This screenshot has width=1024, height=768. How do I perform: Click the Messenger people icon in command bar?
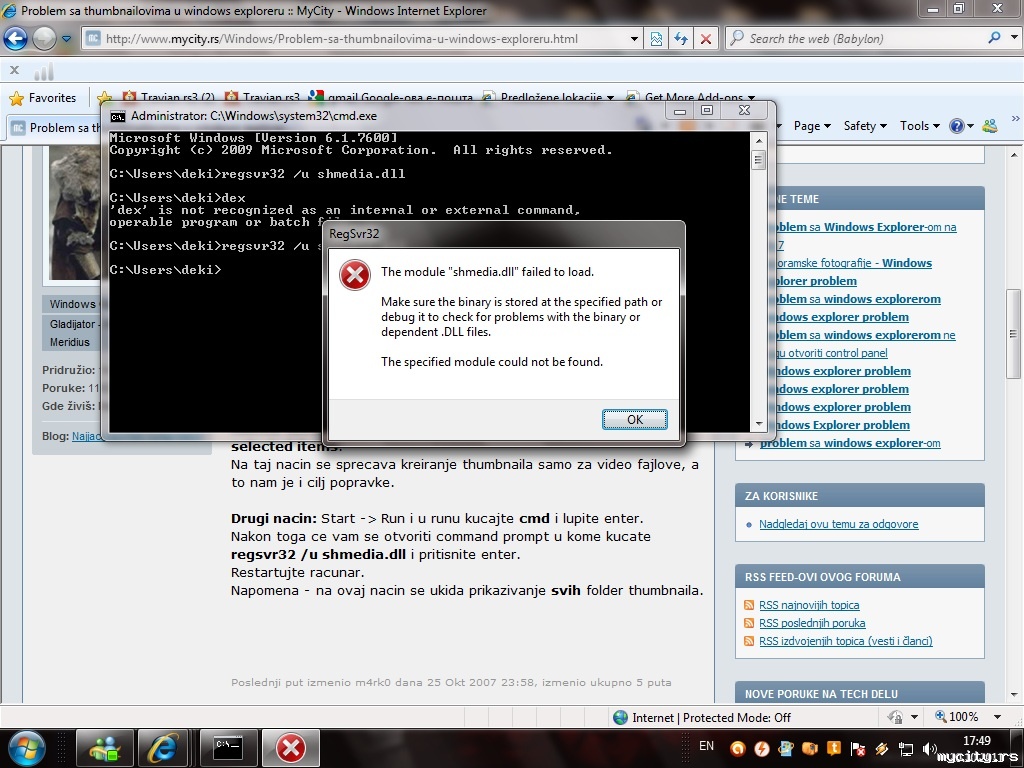[990, 126]
